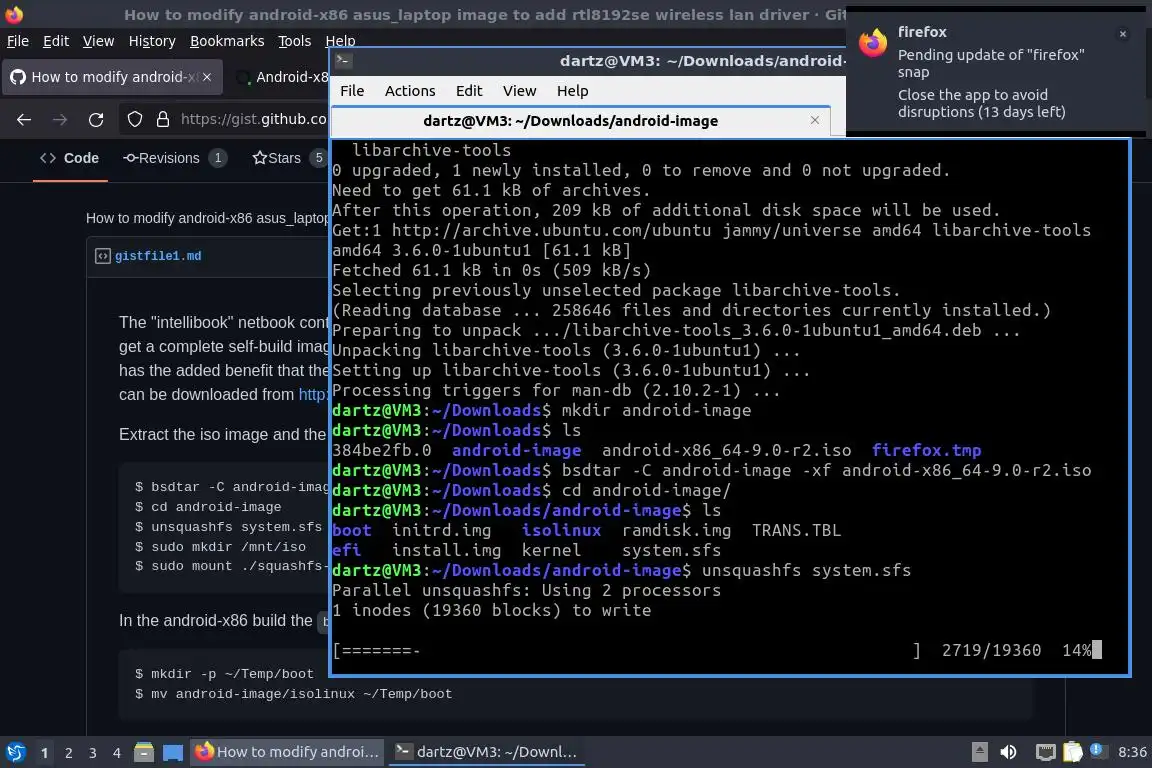Viewport: 1152px width, 768px height.
Task: Open the Firefox Edit menu
Action: point(56,41)
